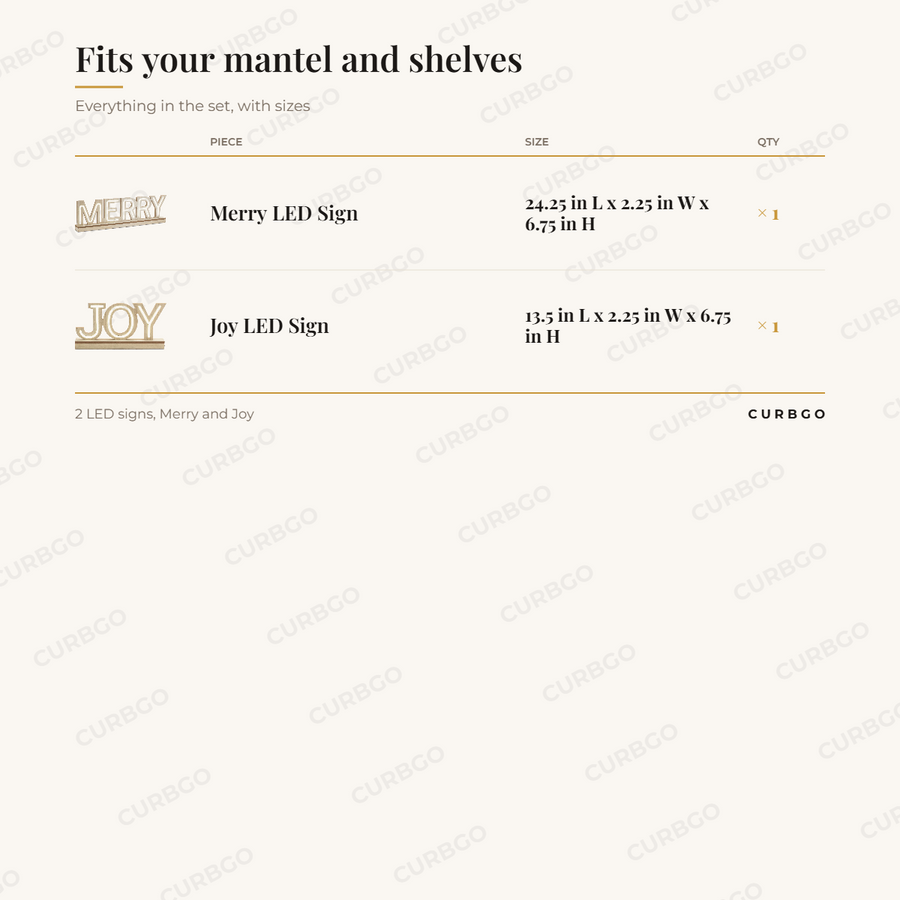Image resolution: width=900 pixels, height=900 pixels.
Task: Click the 2 LED signs footer caption
Action: point(164,414)
